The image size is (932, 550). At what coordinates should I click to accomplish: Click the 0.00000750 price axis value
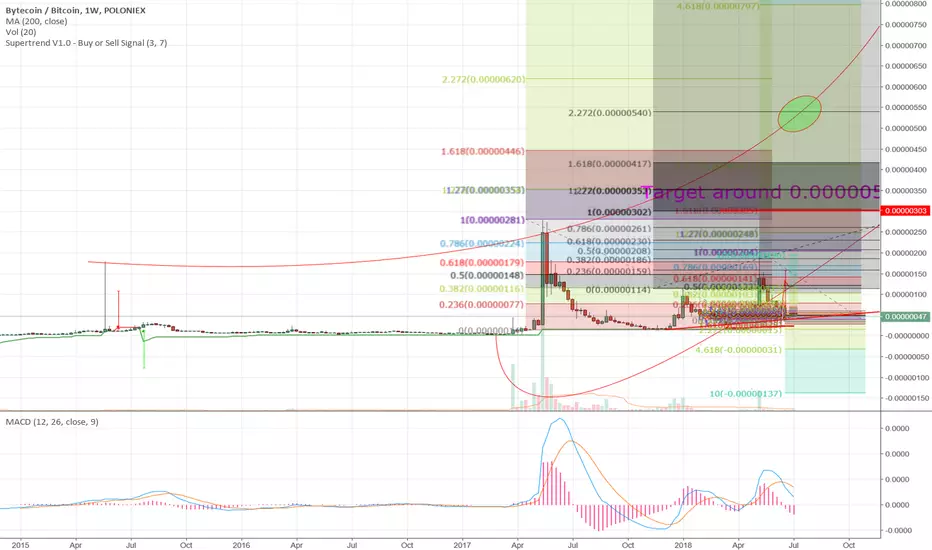coord(906,25)
